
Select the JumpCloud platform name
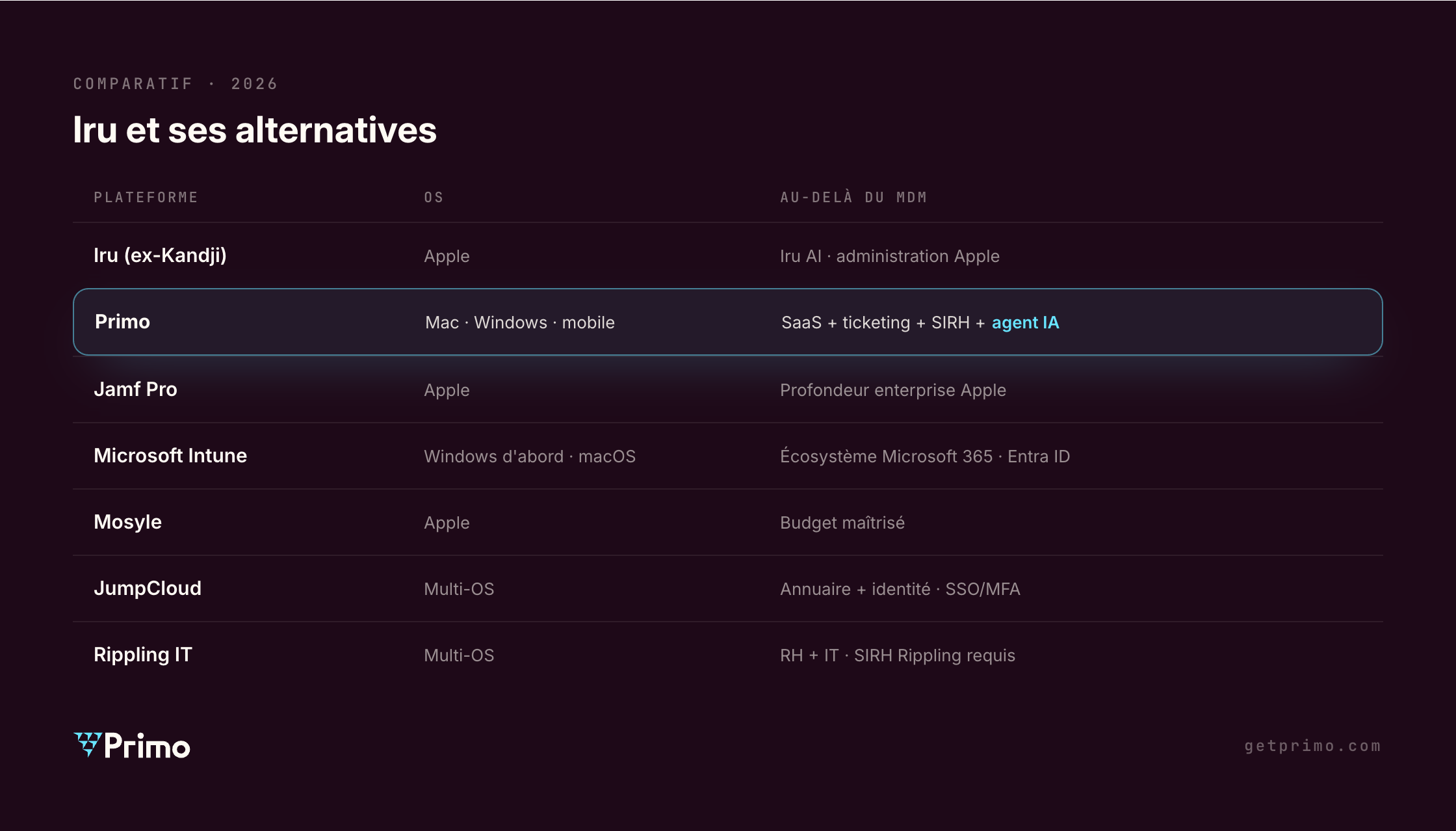coord(148,588)
